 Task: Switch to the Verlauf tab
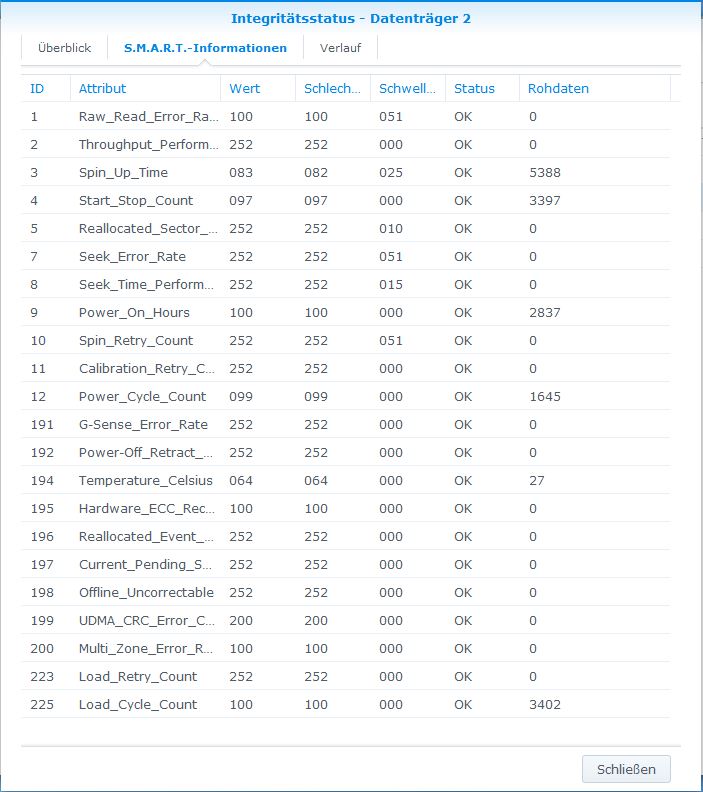(340, 48)
